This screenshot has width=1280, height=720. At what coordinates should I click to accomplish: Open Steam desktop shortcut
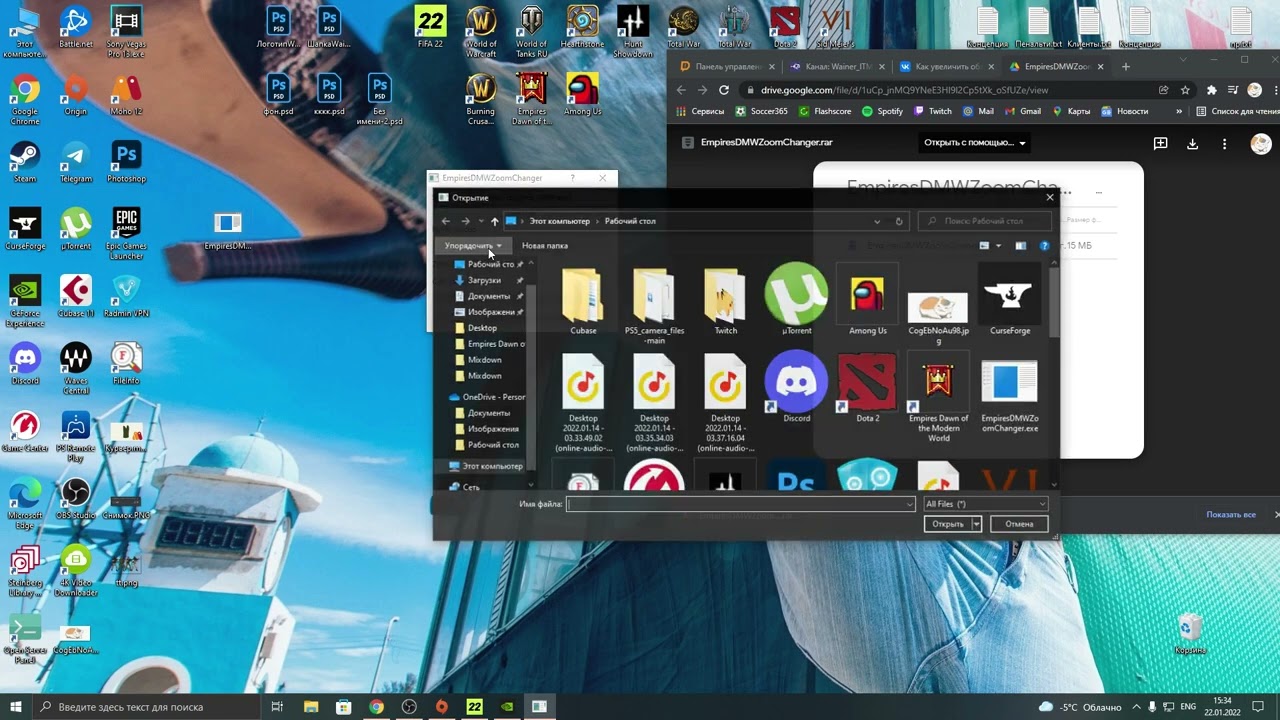click(24, 163)
